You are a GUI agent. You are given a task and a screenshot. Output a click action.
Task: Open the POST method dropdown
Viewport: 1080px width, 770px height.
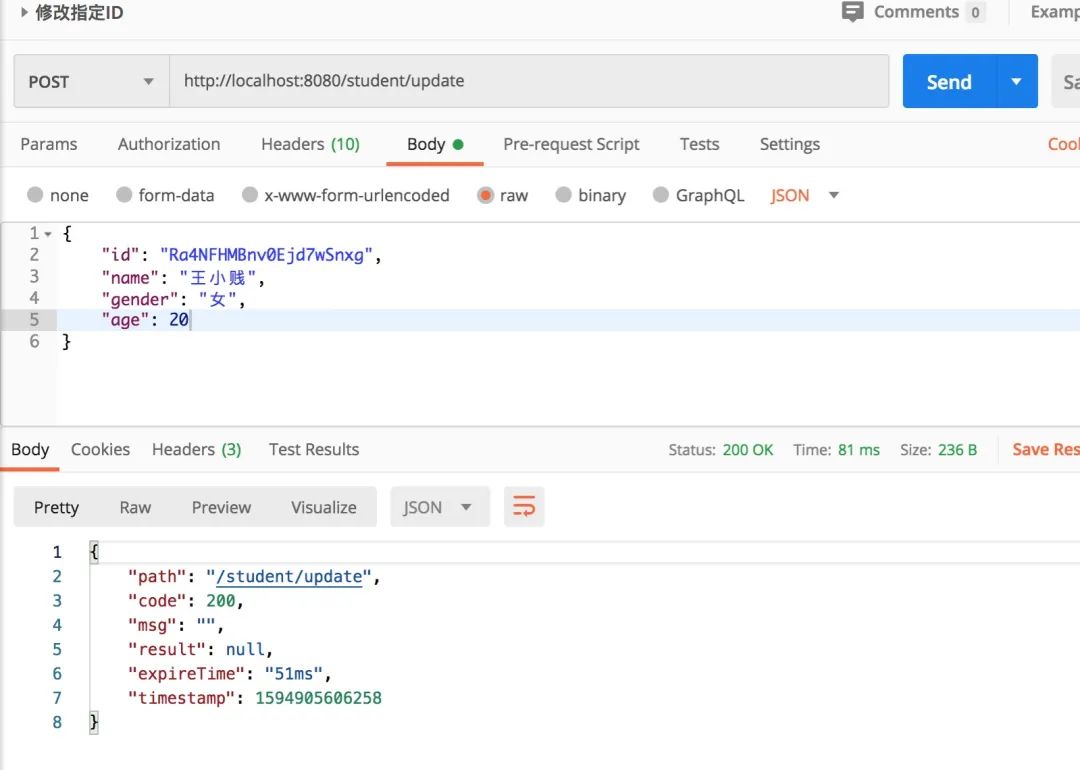(x=90, y=82)
